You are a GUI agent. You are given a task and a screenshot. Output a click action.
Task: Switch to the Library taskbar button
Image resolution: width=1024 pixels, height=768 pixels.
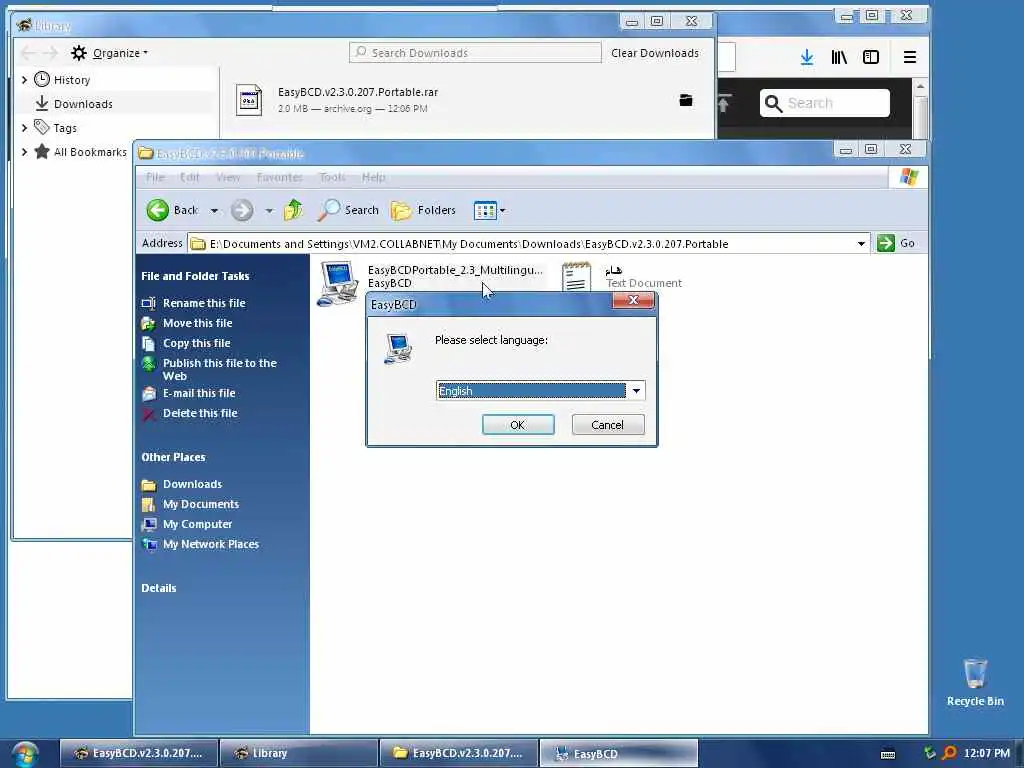click(299, 753)
